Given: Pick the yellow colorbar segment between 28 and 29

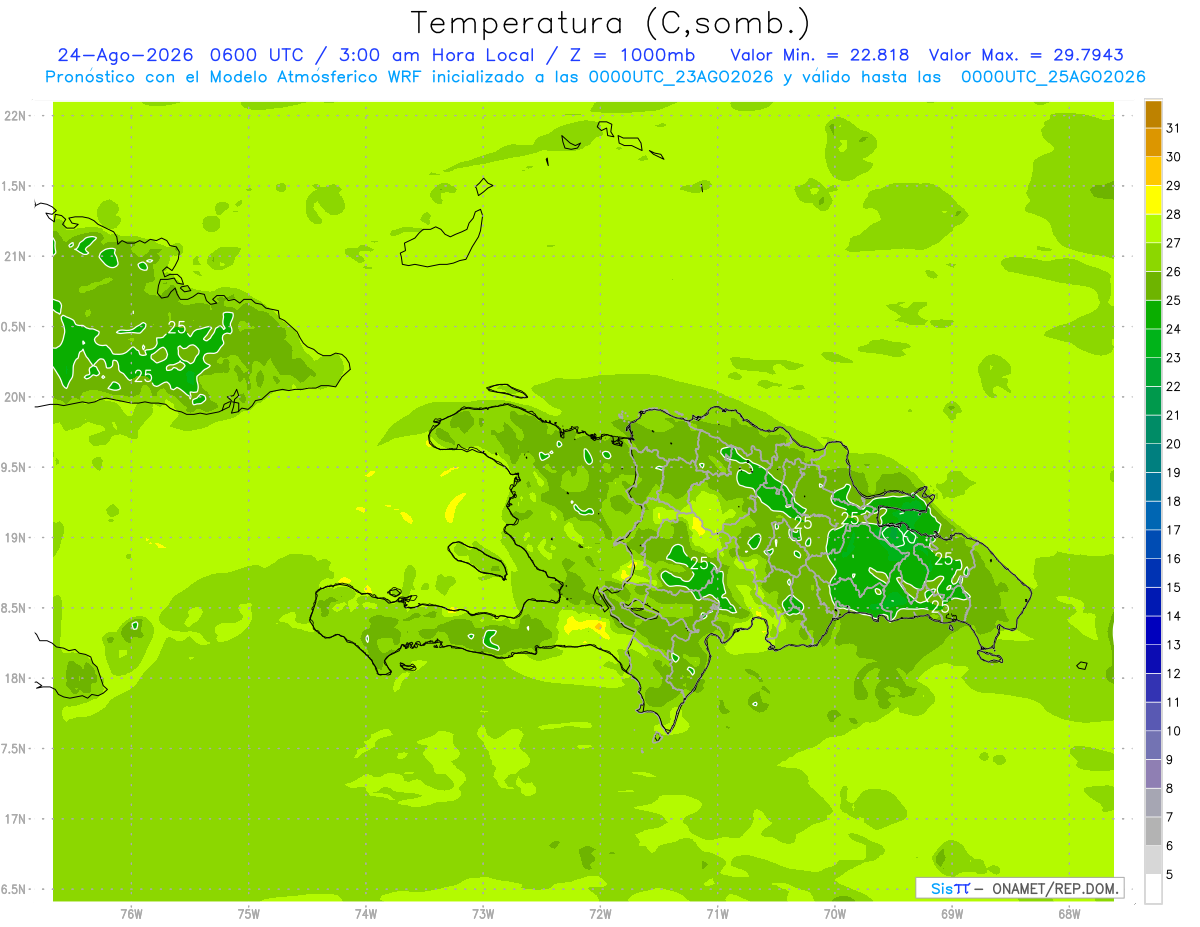Looking at the screenshot, I should click(x=1153, y=200).
